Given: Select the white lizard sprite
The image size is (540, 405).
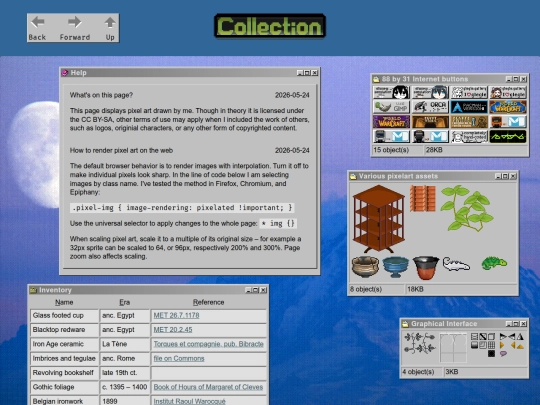Looking at the screenshot, I should [x=456, y=264].
